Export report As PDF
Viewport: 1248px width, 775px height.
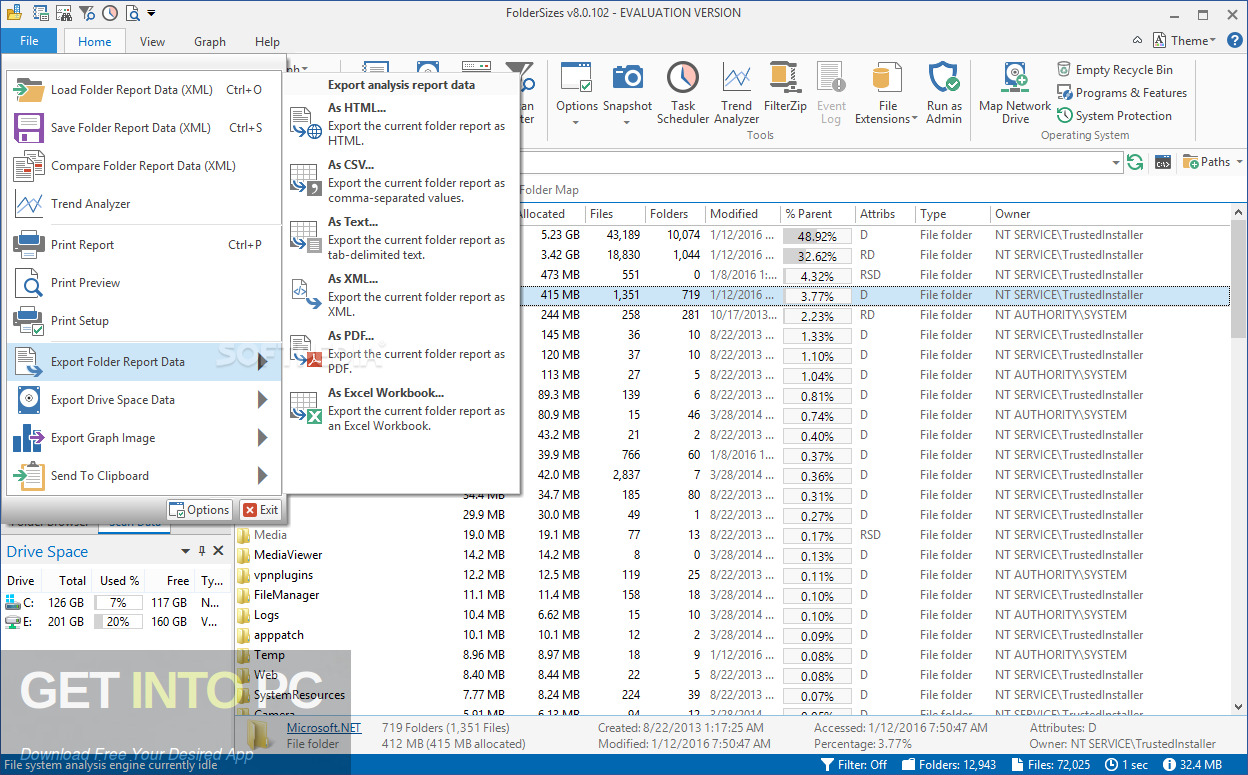[x=402, y=351]
